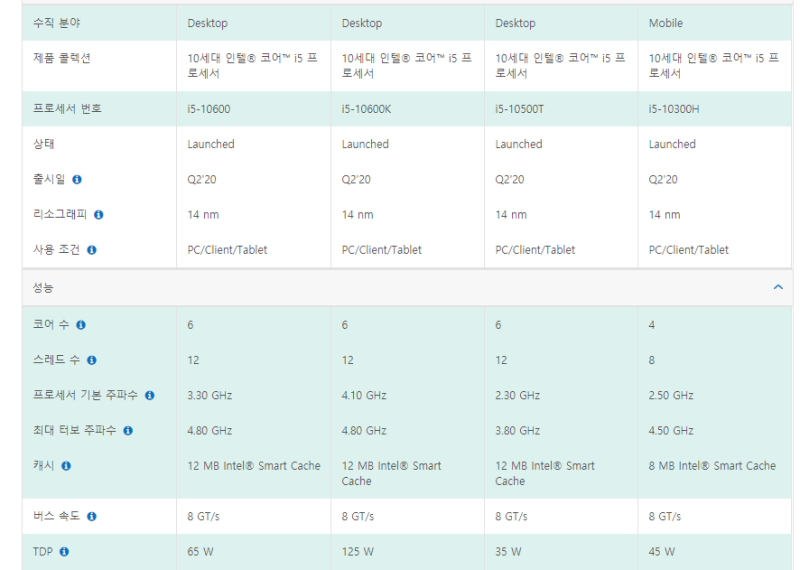This screenshot has height=570, width=800.
Task: Click info icon beside 프로세서 기본 주파수
Action: click(150, 395)
